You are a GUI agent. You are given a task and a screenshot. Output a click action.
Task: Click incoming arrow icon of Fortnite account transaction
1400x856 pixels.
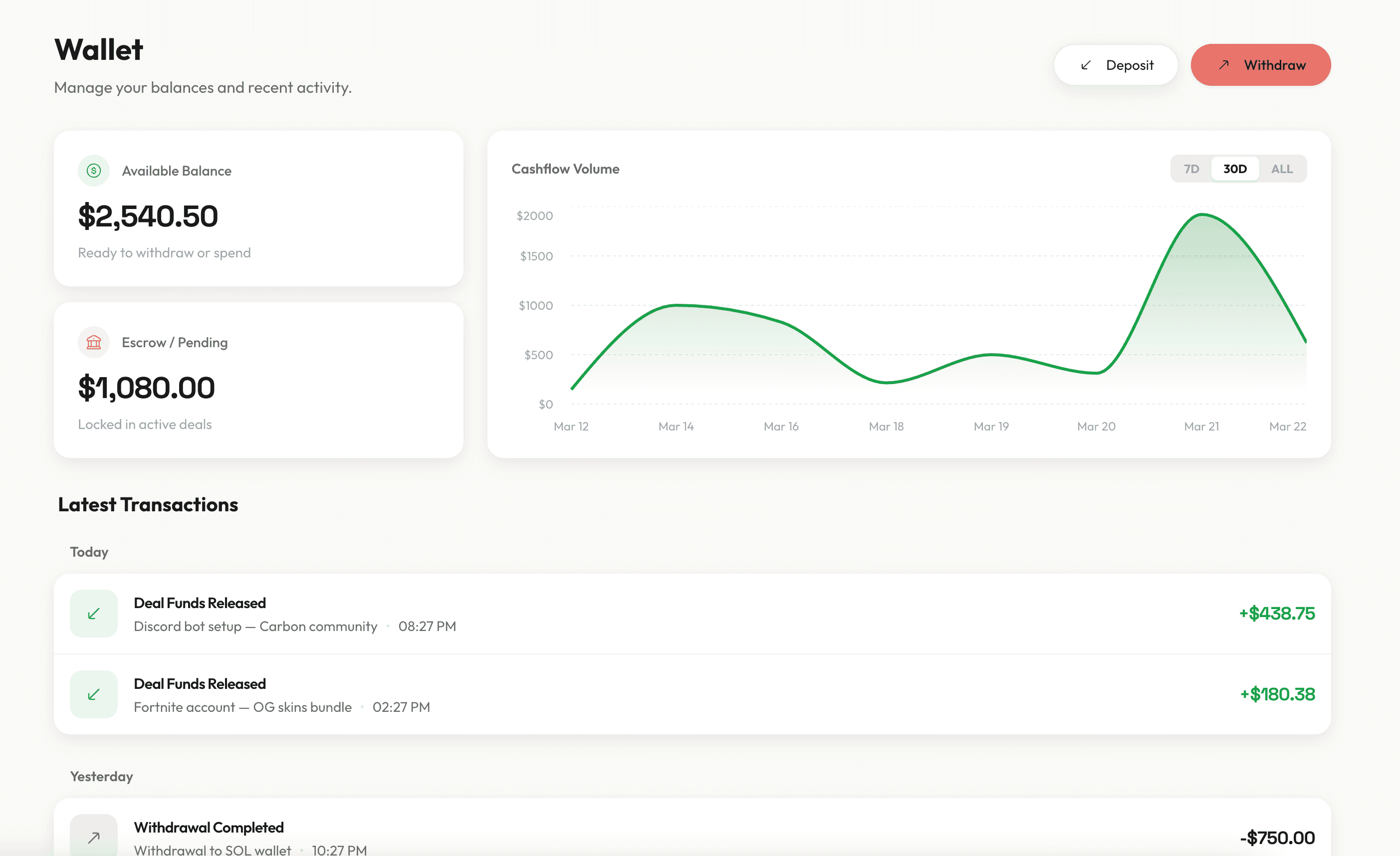(94, 694)
